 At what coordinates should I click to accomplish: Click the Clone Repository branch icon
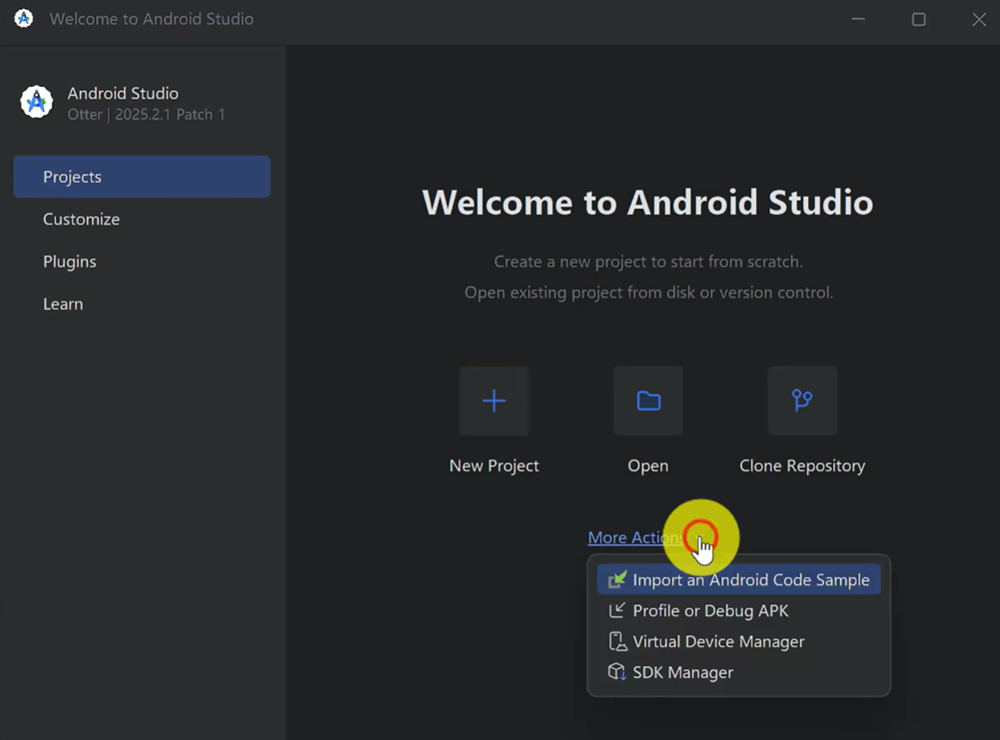802,401
